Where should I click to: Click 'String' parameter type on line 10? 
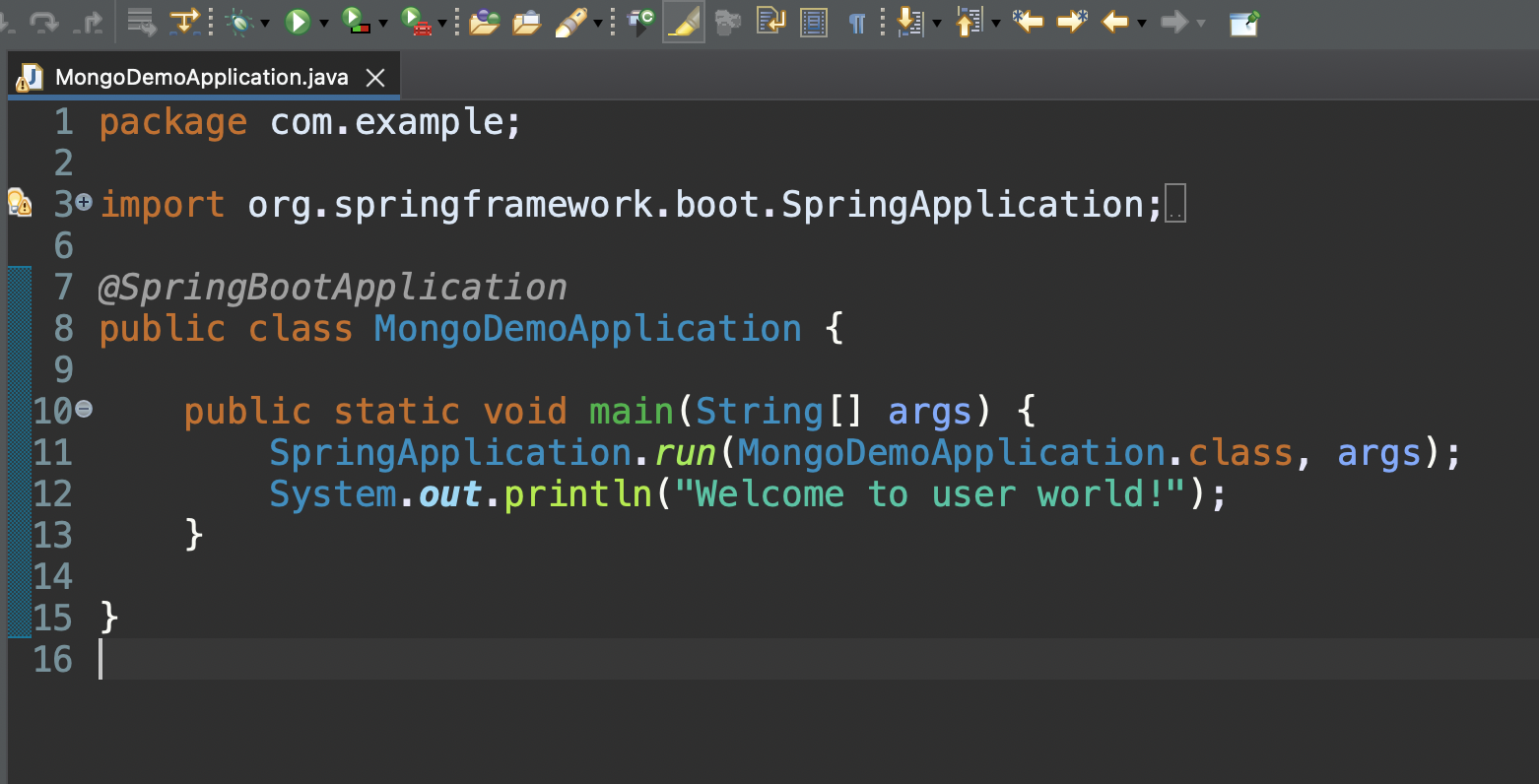point(760,412)
